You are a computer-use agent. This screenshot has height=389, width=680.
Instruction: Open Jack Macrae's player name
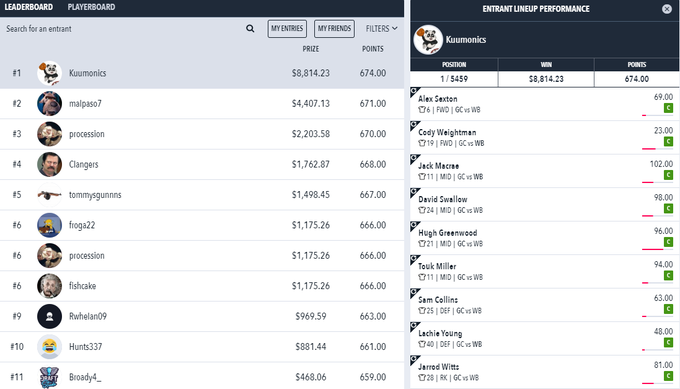tap(438, 166)
